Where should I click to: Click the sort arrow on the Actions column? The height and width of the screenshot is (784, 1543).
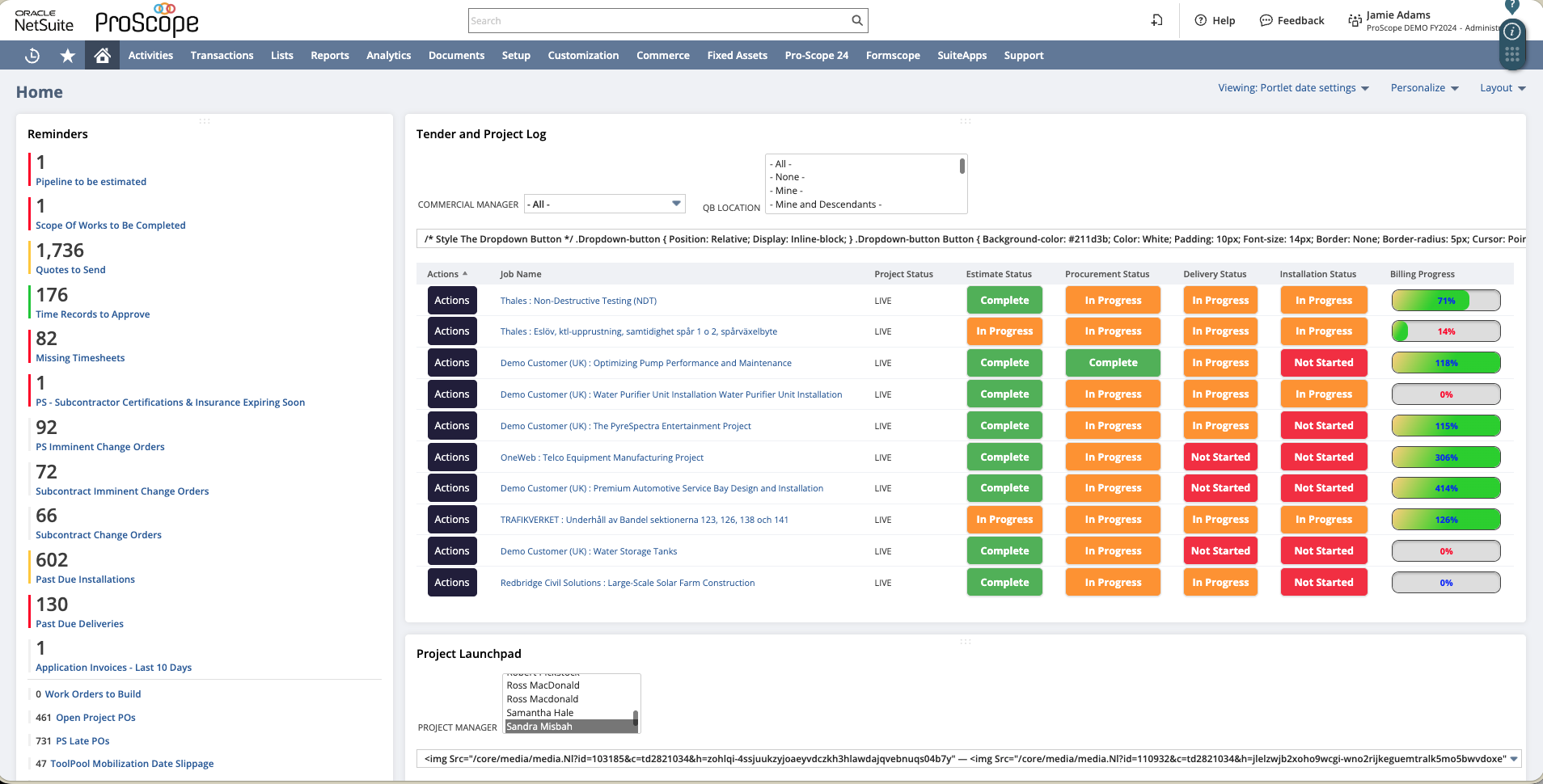[x=465, y=274]
